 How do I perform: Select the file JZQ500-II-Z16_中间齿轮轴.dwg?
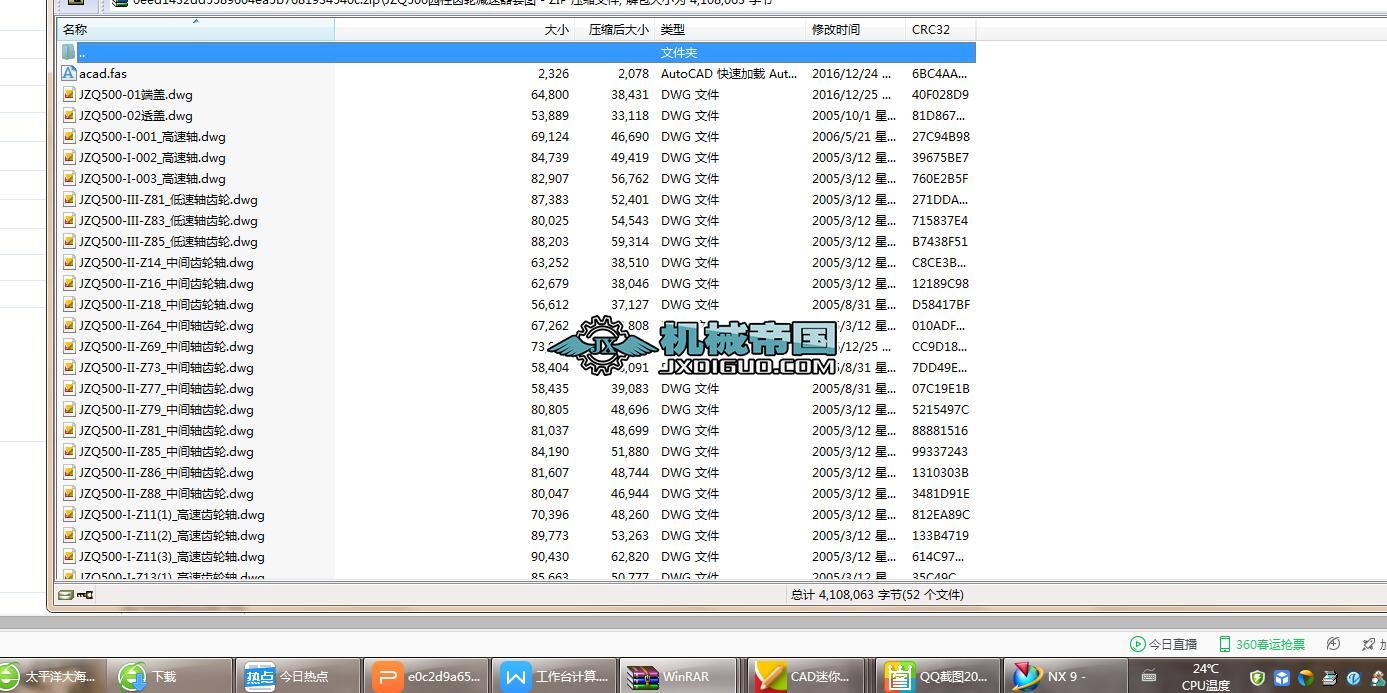(x=166, y=283)
